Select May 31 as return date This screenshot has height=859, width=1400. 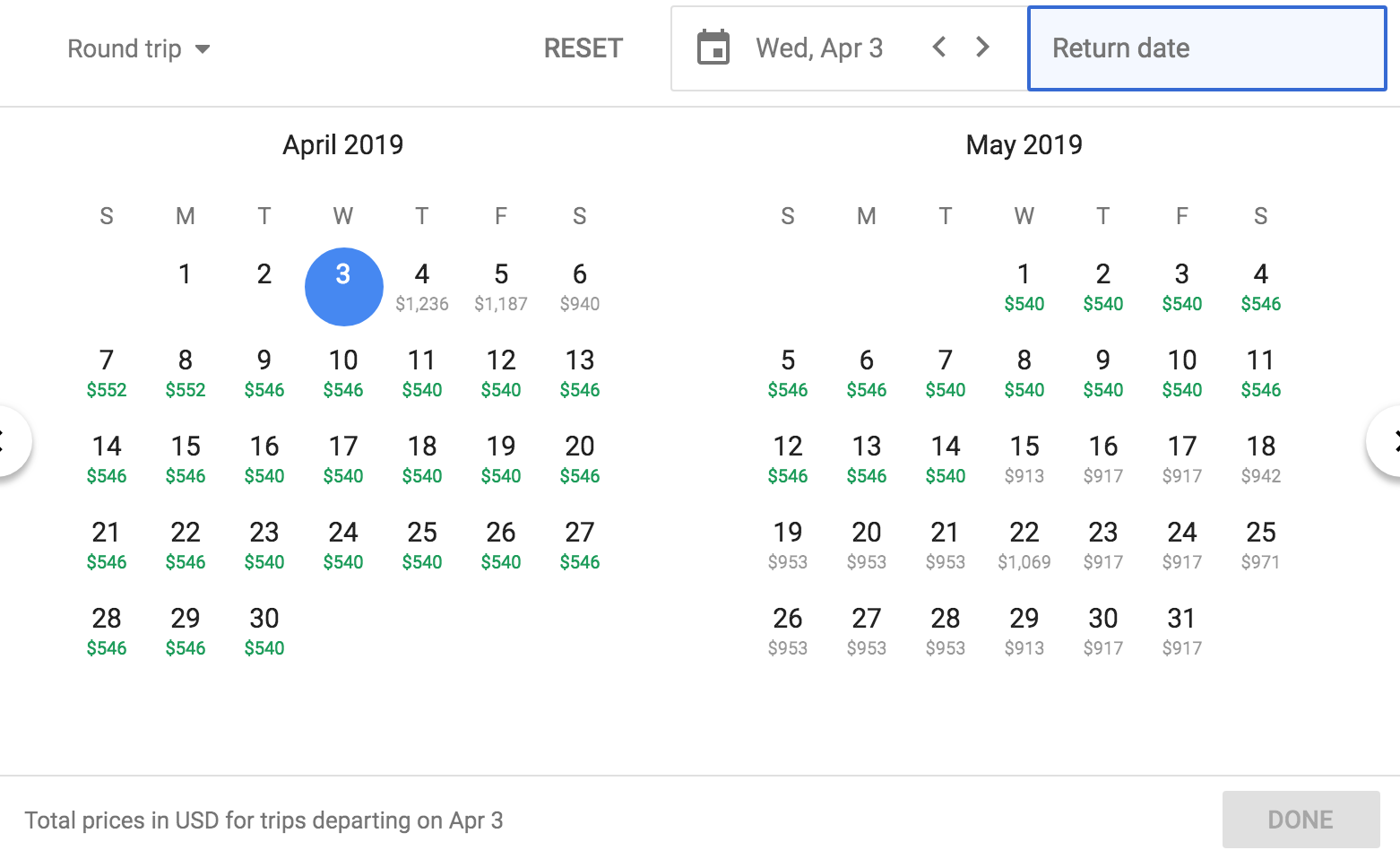pyautogui.click(x=1182, y=630)
